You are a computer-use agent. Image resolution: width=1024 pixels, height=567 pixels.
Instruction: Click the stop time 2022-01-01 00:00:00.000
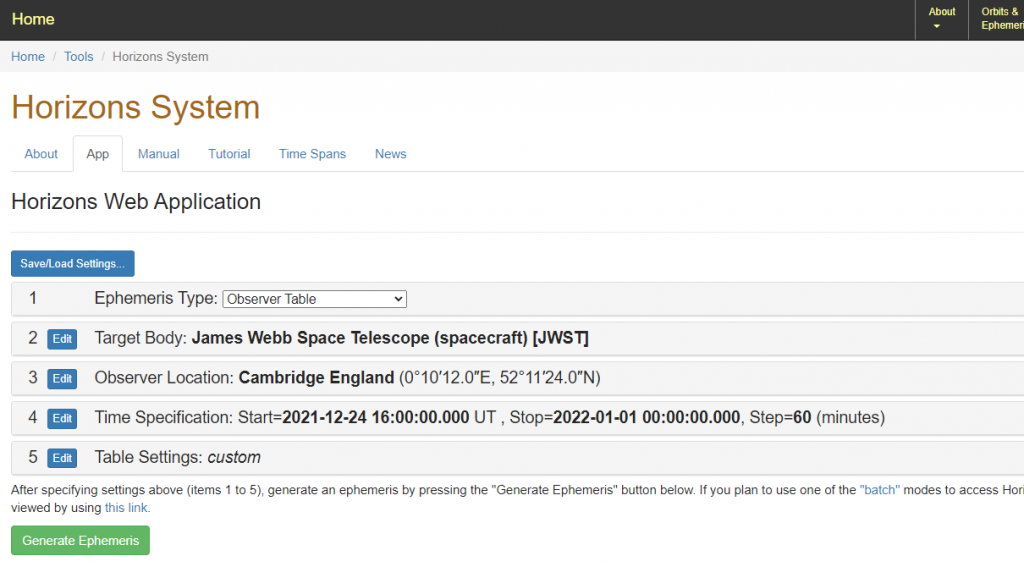(x=647, y=417)
